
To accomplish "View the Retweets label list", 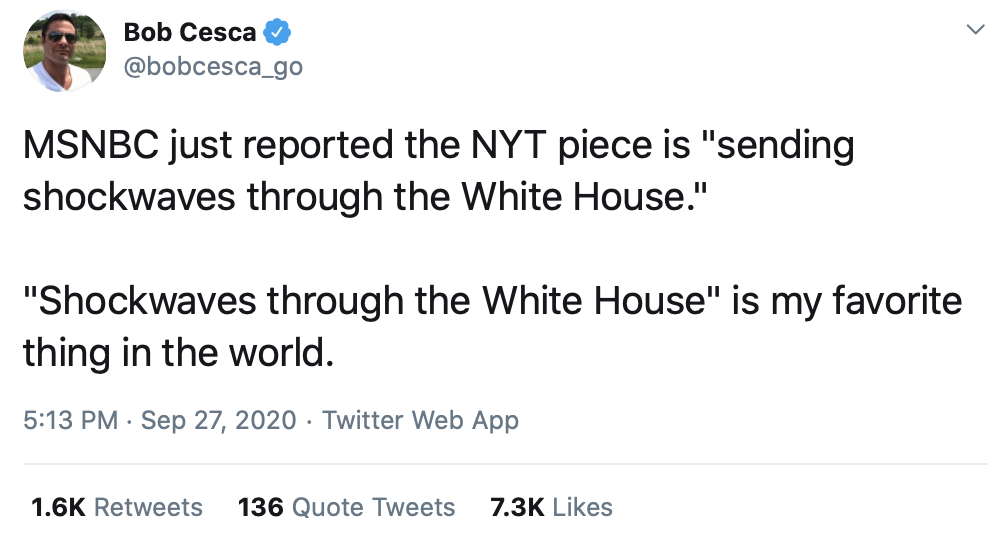I will point(148,507).
